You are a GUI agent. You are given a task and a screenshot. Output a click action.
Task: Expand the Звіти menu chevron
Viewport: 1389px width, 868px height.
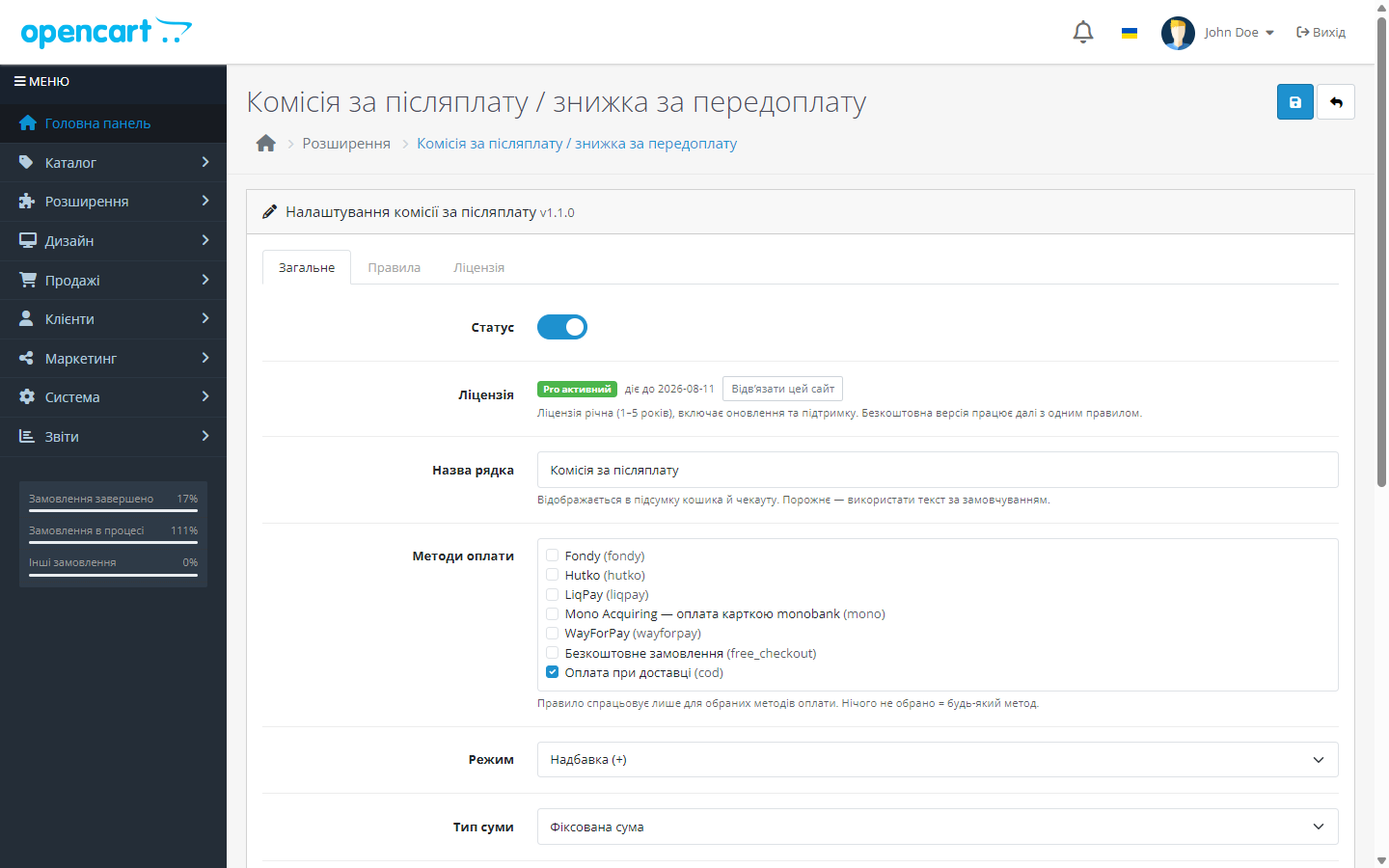[205, 436]
